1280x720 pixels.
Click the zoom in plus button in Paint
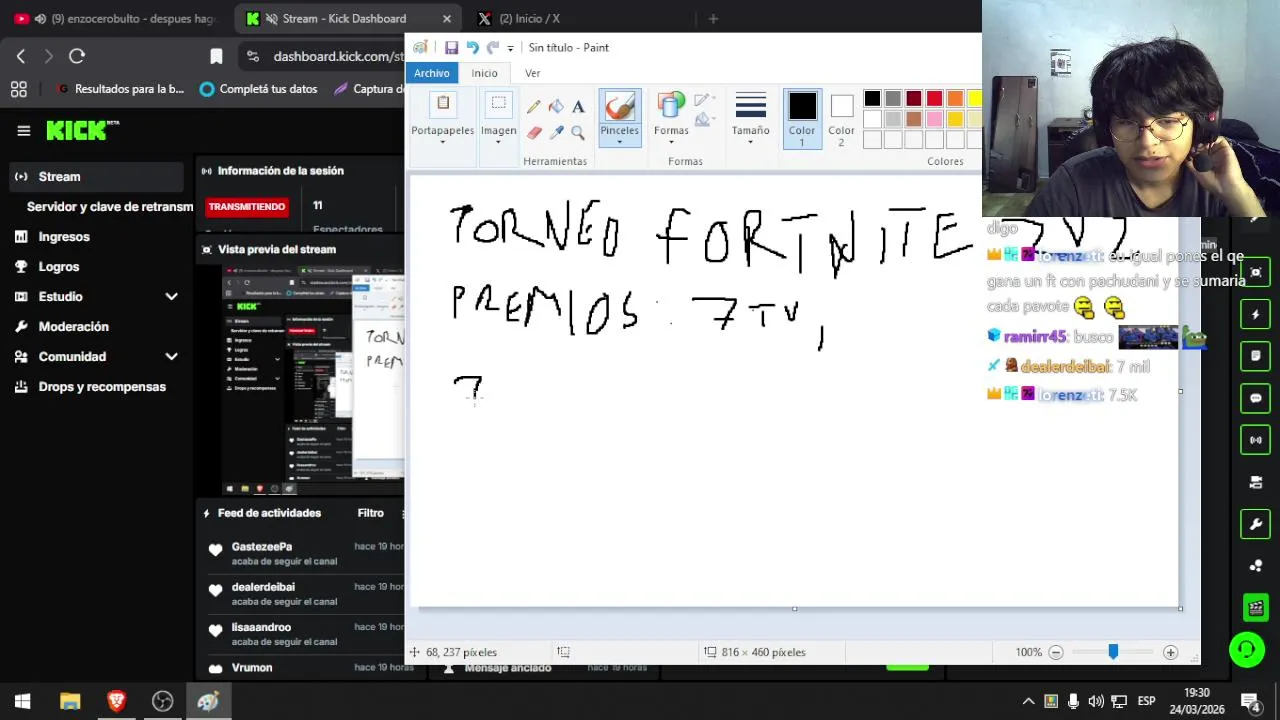point(1170,652)
